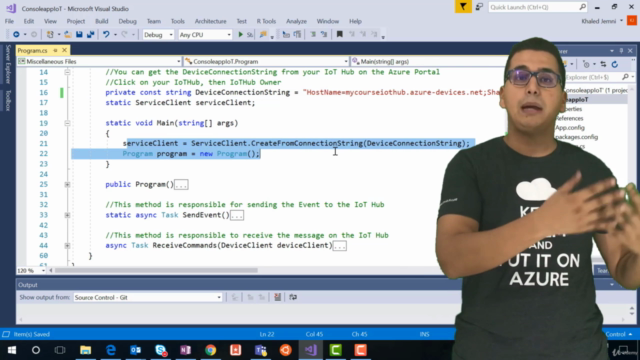Click the Comment out lines toolbar icon
The width and height of the screenshot is (640, 360).
point(313,35)
